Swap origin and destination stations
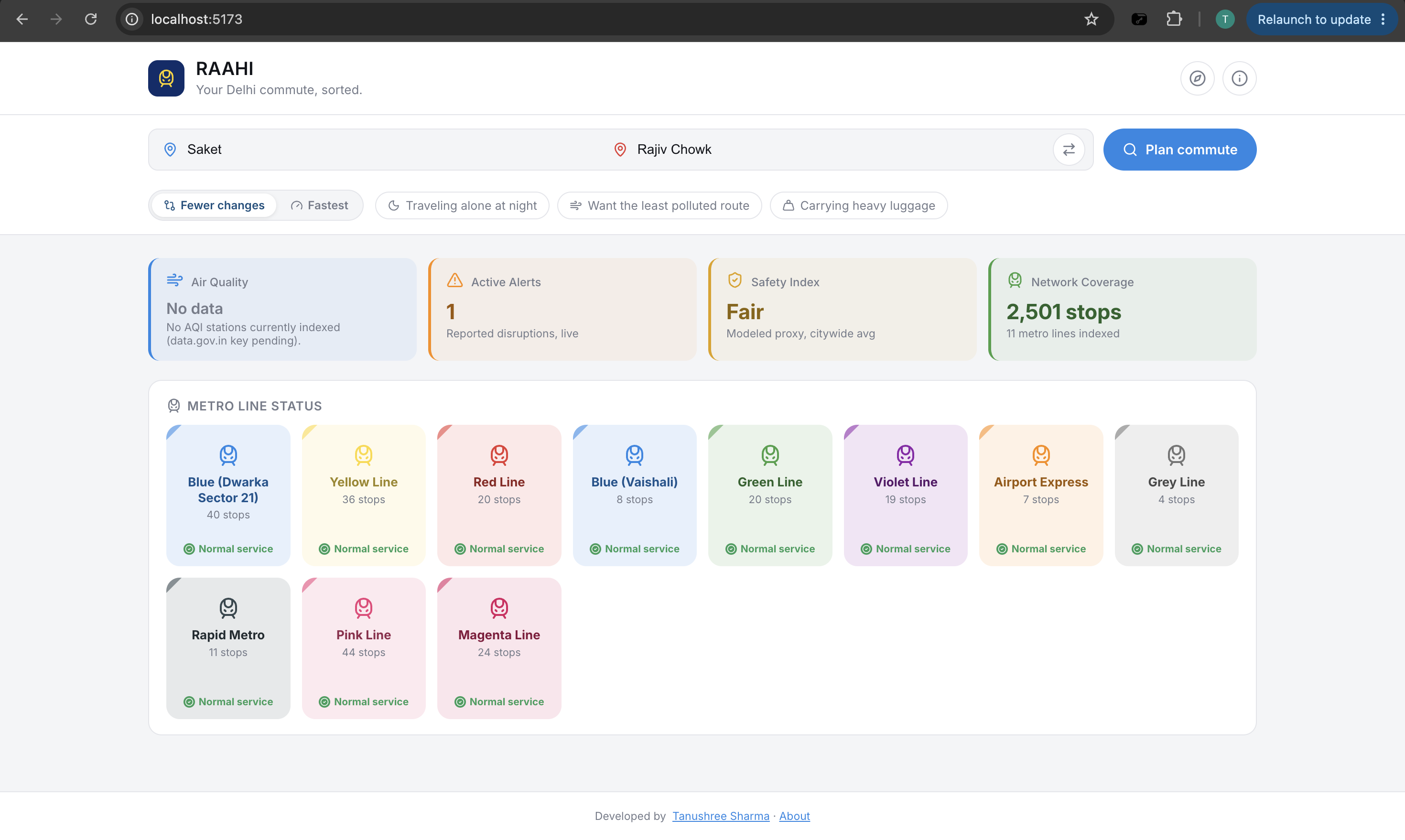1405x840 pixels. [x=1069, y=150]
